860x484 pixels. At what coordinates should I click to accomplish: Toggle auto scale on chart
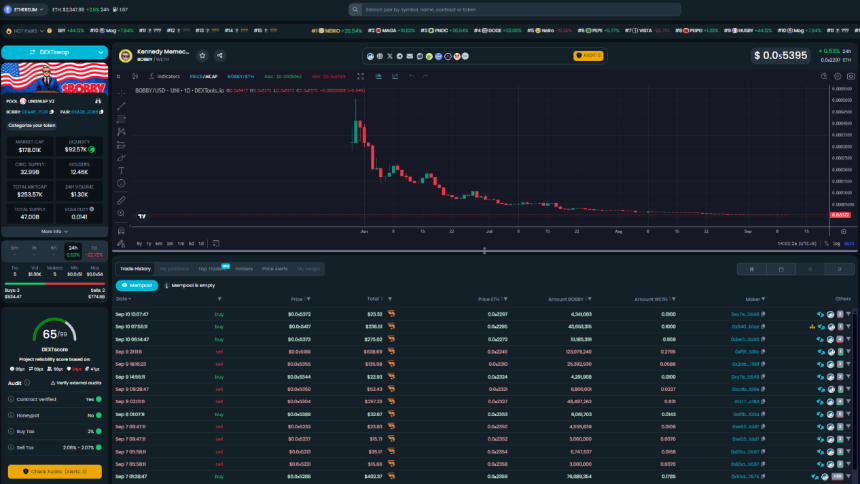point(849,244)
